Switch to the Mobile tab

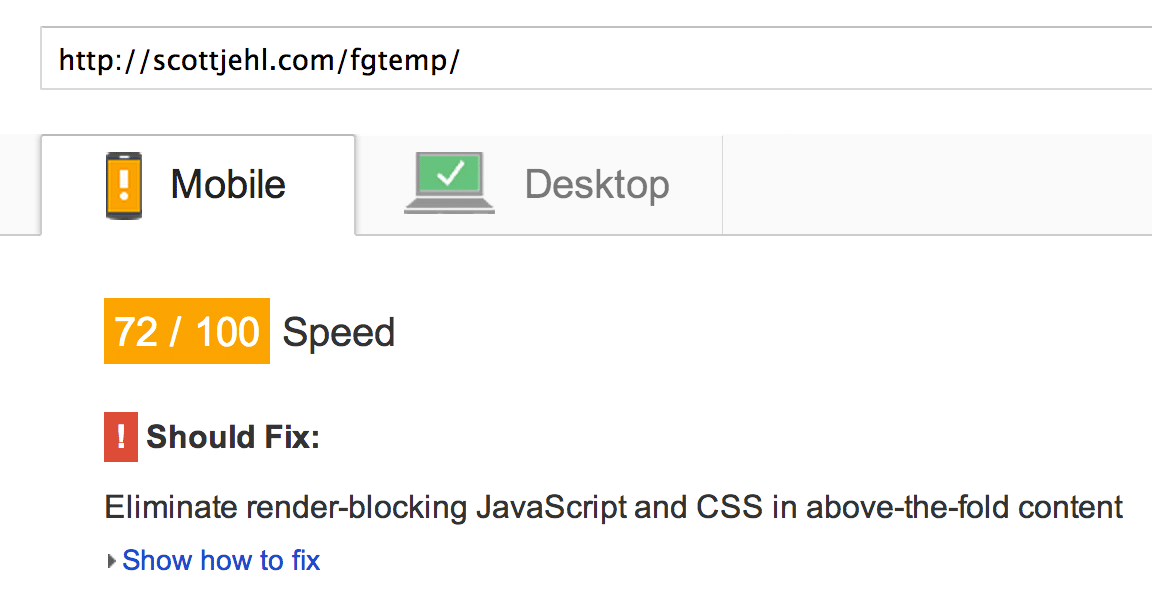point(198,184)
